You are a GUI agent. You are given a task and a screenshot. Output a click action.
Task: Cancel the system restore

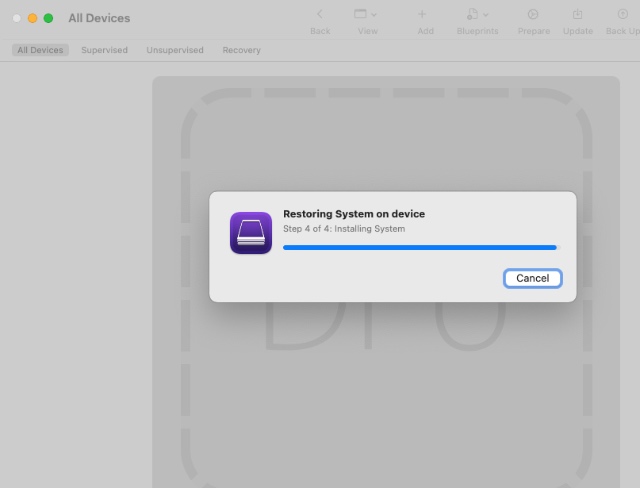point(533,278)
